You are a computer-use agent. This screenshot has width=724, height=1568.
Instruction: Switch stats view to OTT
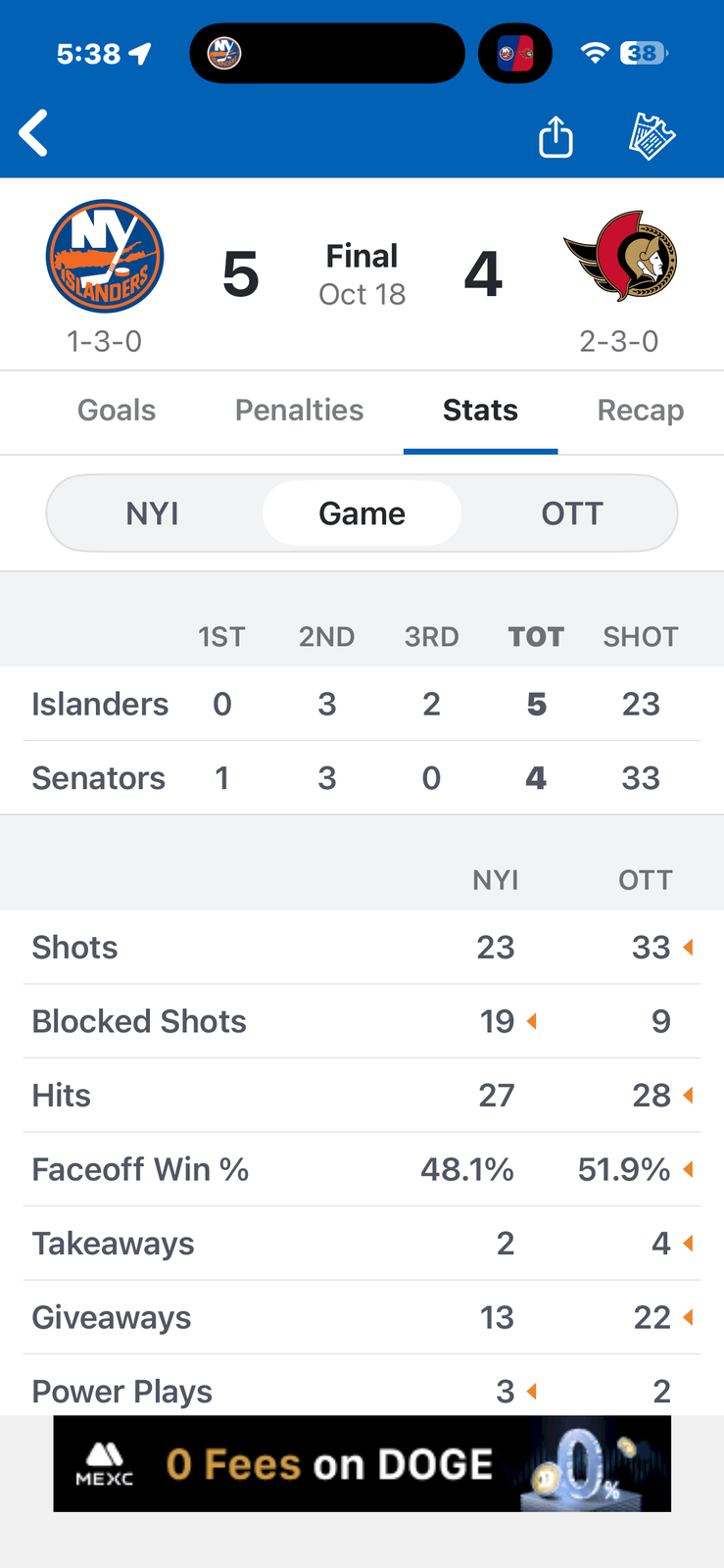tap(572, 514)
